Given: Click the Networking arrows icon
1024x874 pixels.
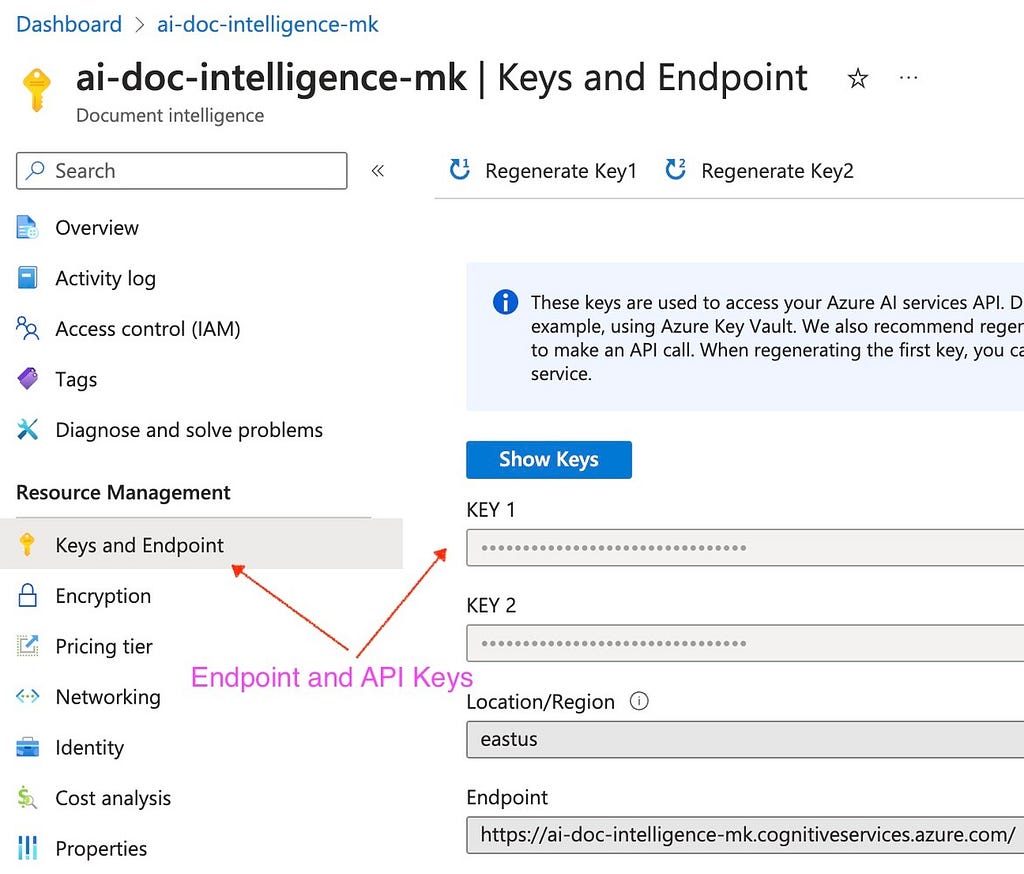Looking at the screenshot, I should pyautogui.click(x=27, y=696).
